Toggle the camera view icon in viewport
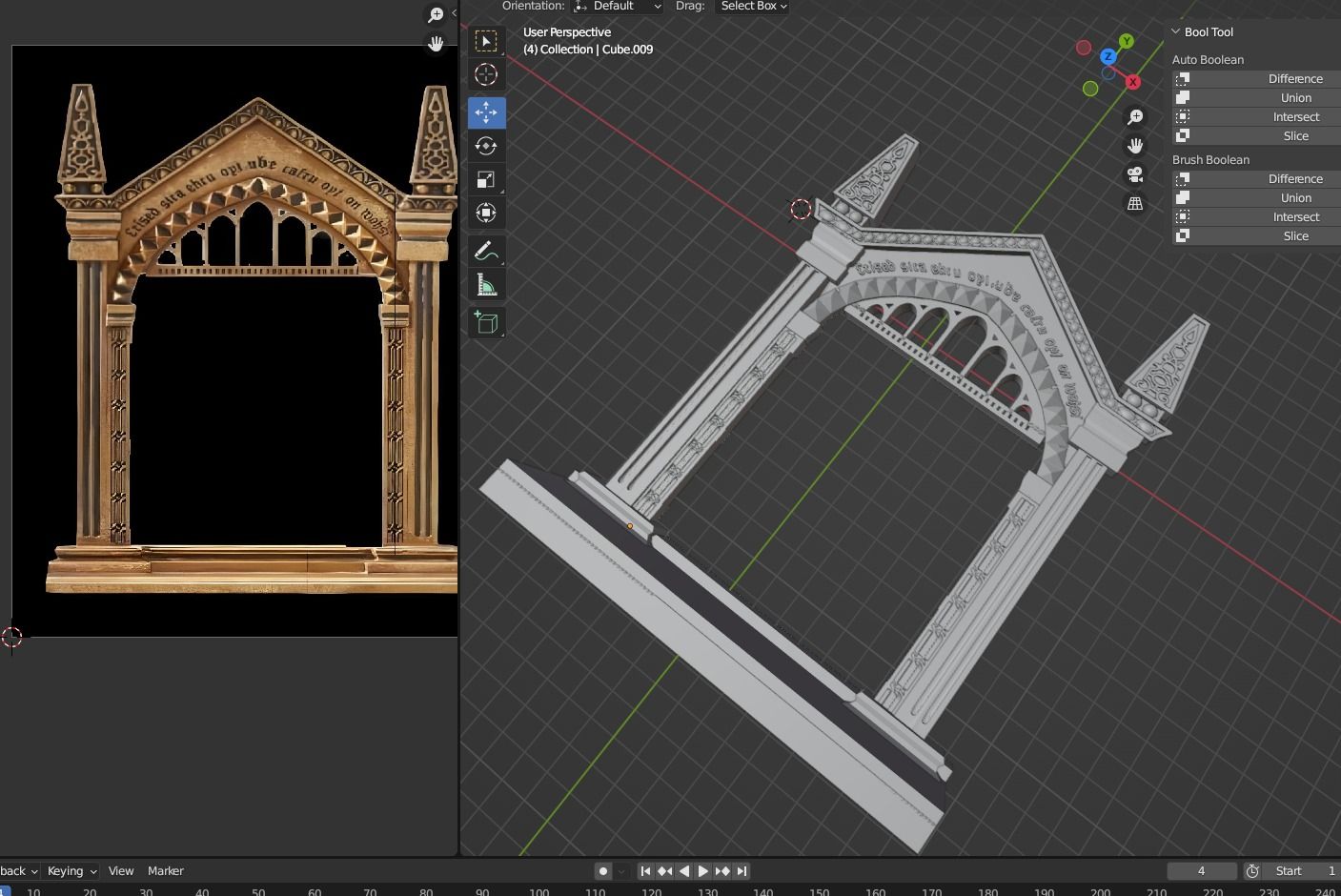1341x896 pixels. [x=1135, y=174]
